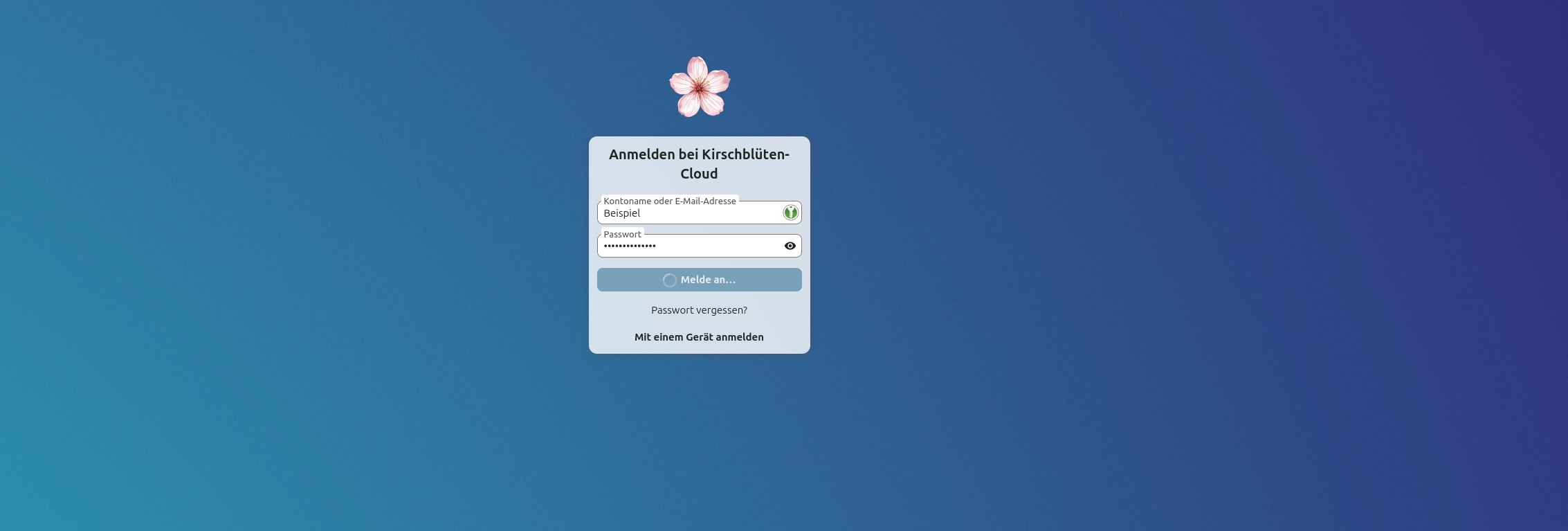Click the word 'Cloud' in the heading
Viewport: 1568px width, 531px height.
(x=699, y=174)
